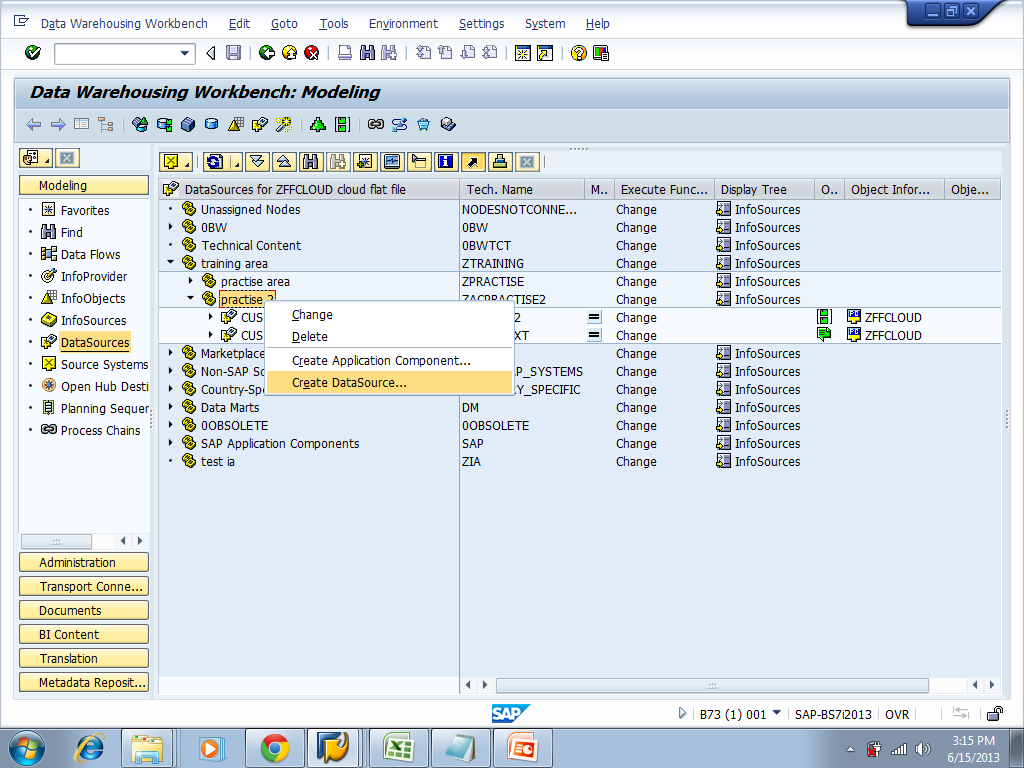Viewport: 1024px width, 768px height.
Task: Launch Excel from the Windows taskbar
Action: pos(397,747)
